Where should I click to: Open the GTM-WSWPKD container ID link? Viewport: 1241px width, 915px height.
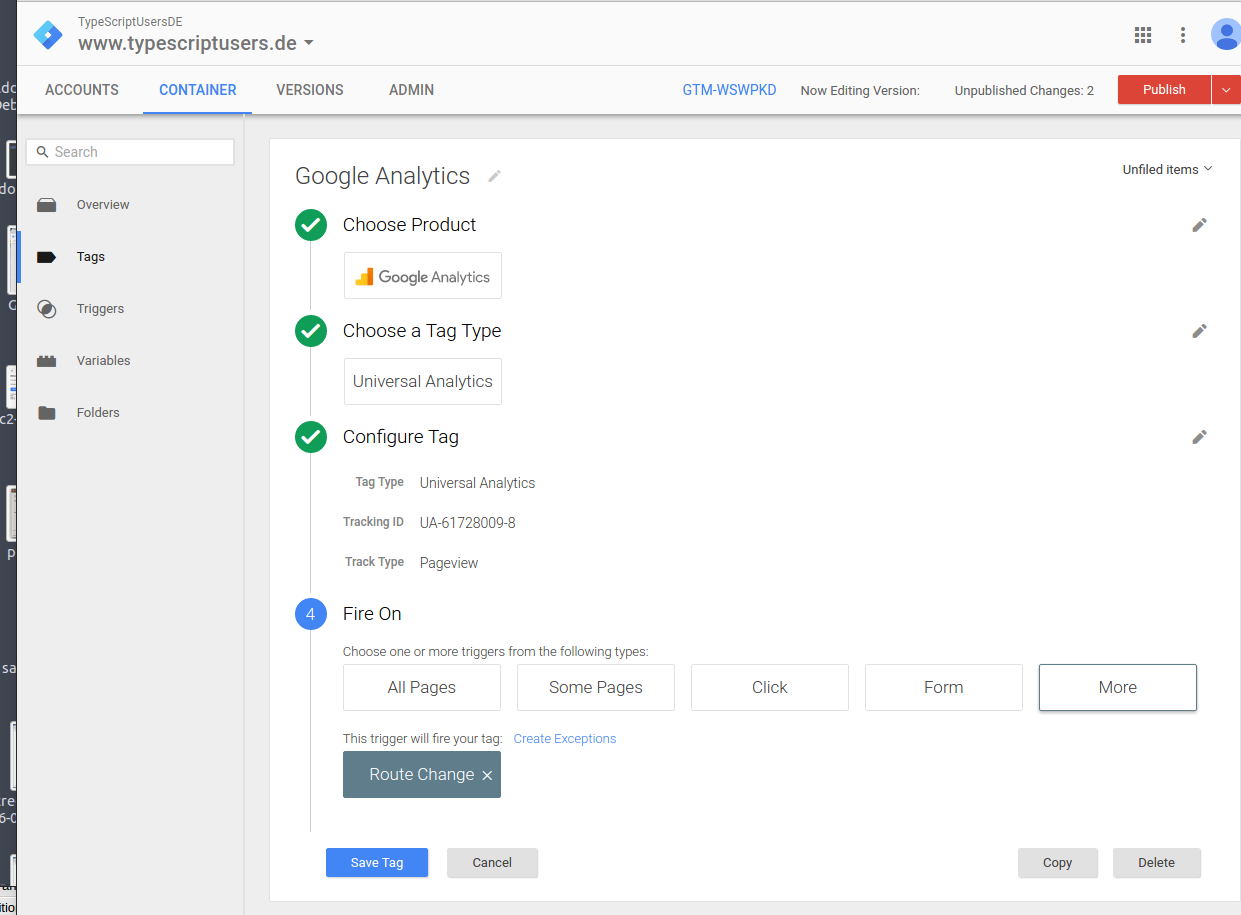click(x=729, y=90)
